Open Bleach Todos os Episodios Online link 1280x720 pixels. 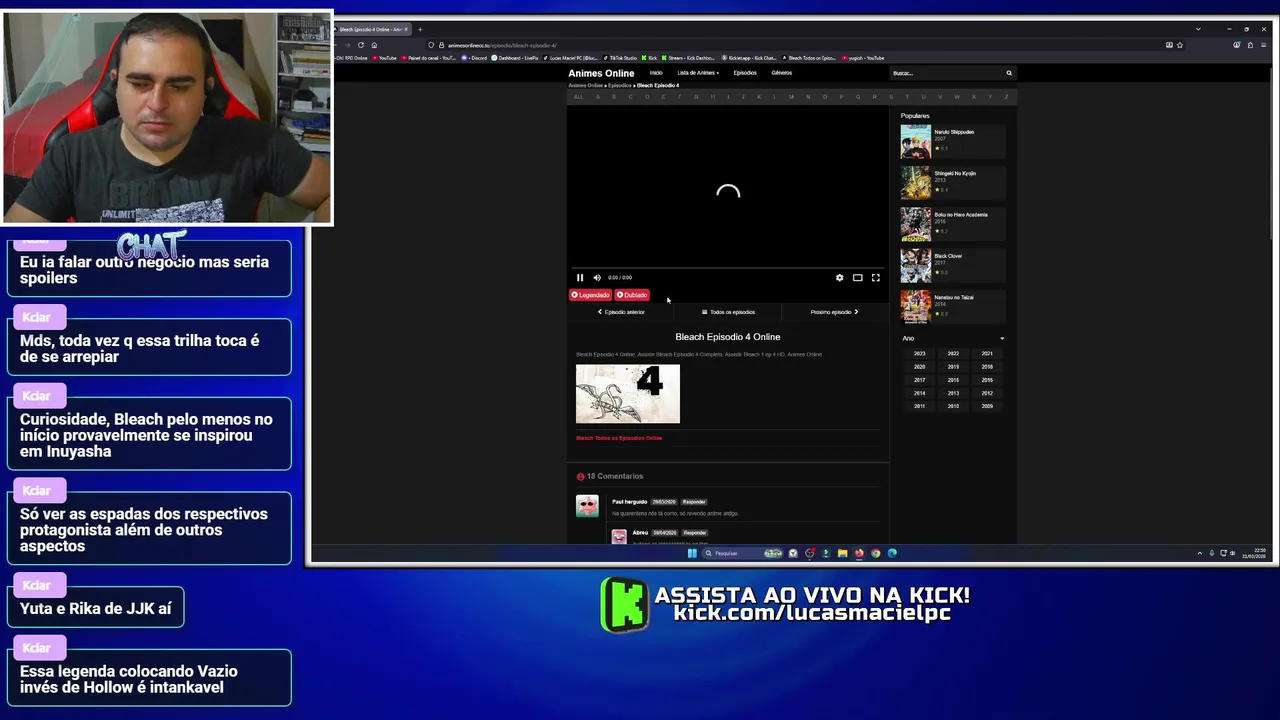[619, 438]
